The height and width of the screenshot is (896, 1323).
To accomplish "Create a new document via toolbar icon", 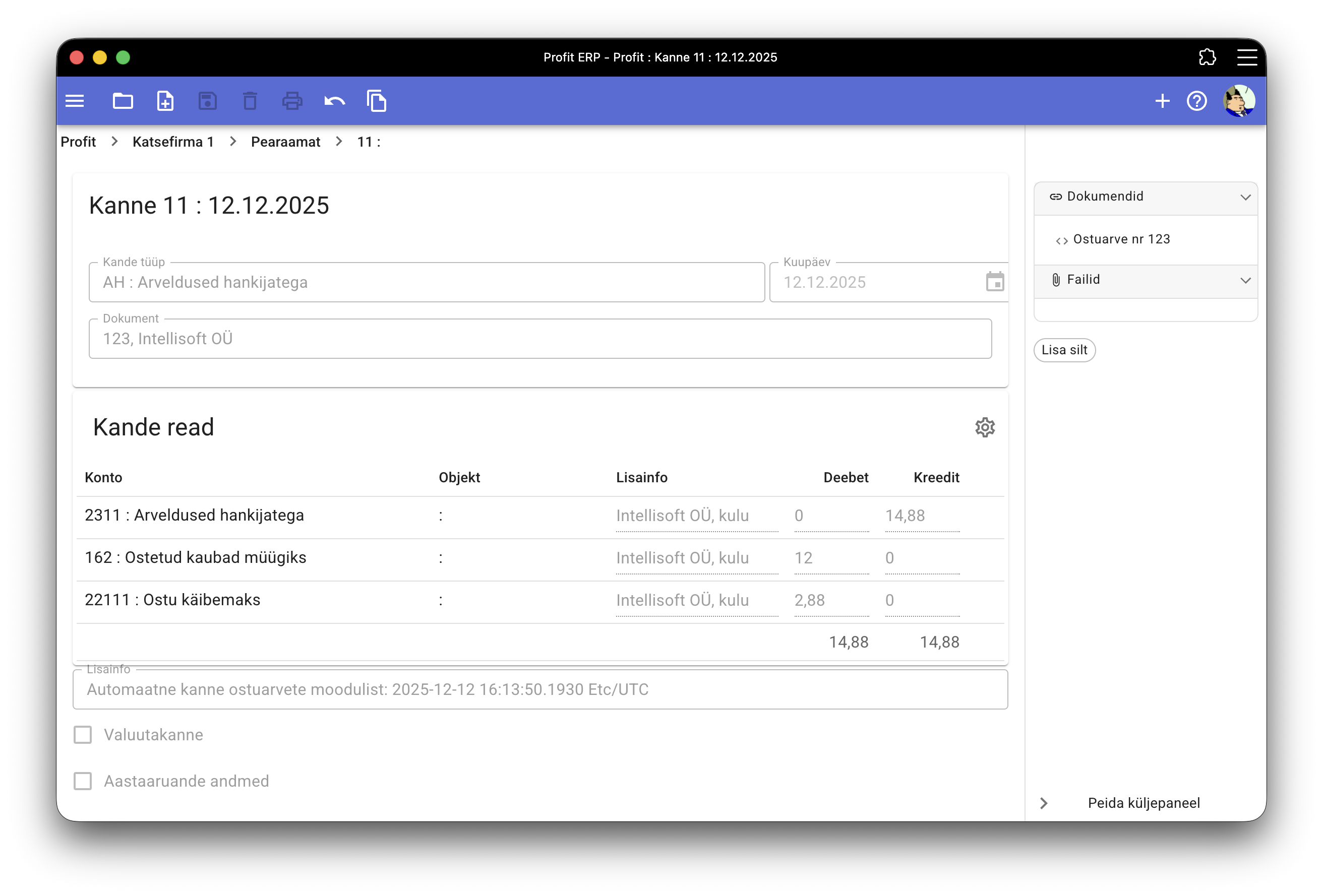I will (165, 101).
